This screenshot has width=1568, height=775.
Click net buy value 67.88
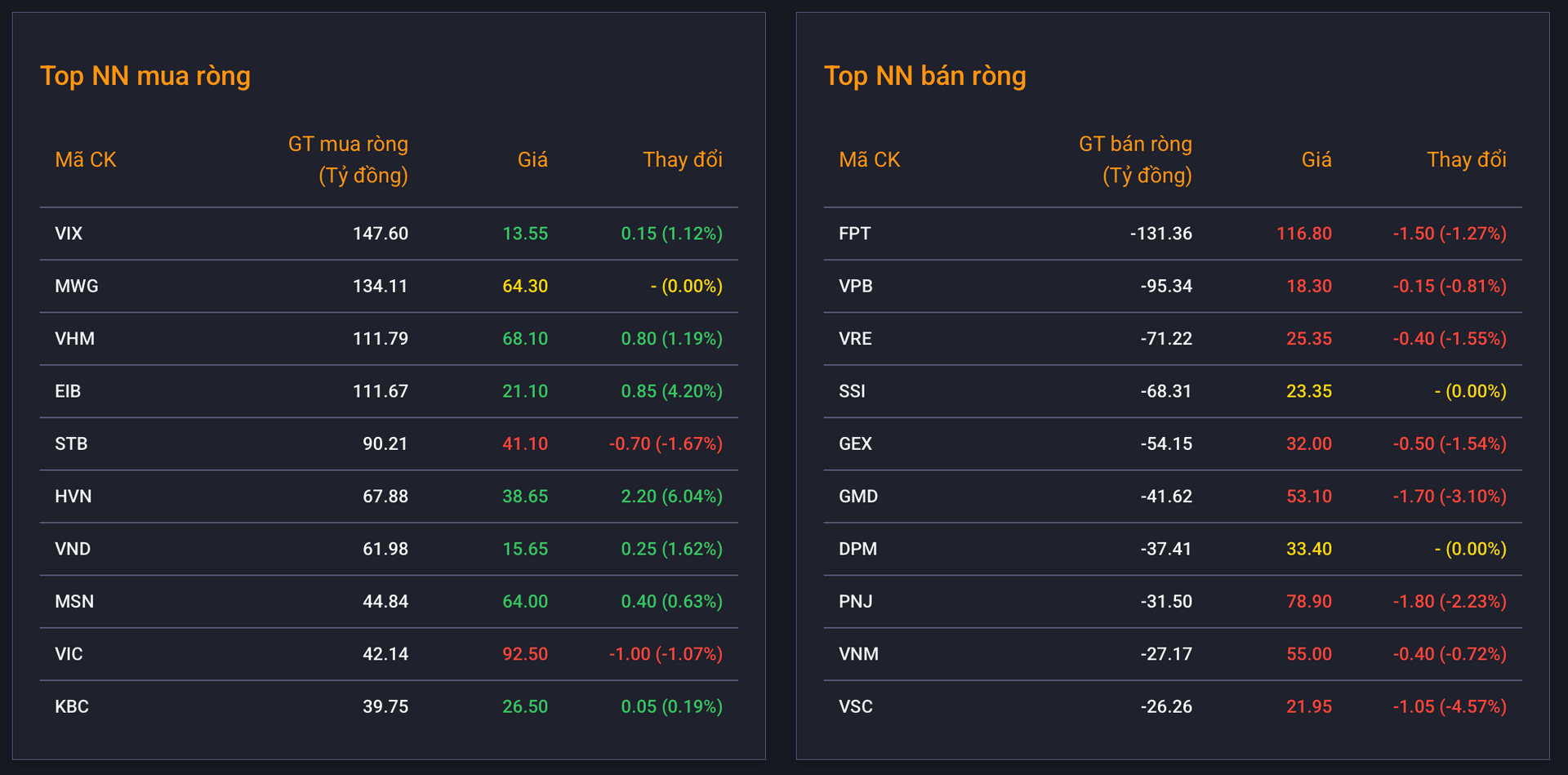(x=385, y=496)
